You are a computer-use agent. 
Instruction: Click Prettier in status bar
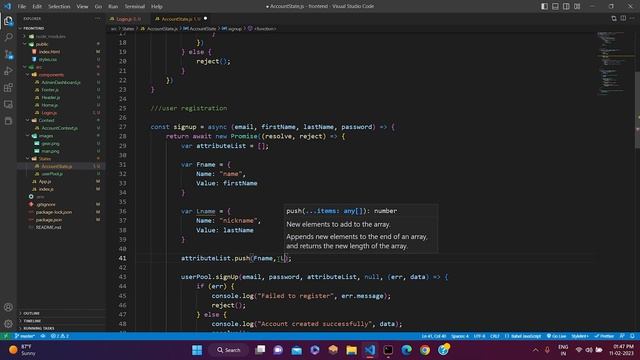tap(604, 336)
